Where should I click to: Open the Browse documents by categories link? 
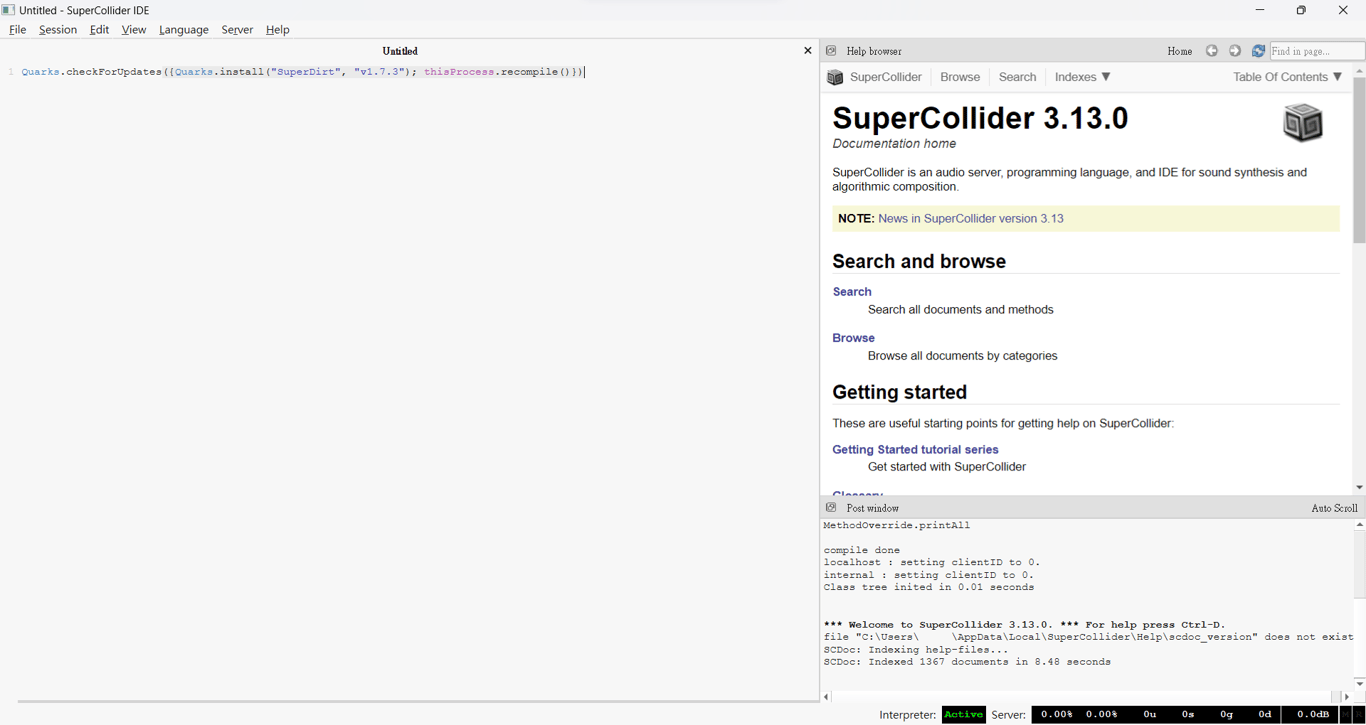(x=854, y=338)
